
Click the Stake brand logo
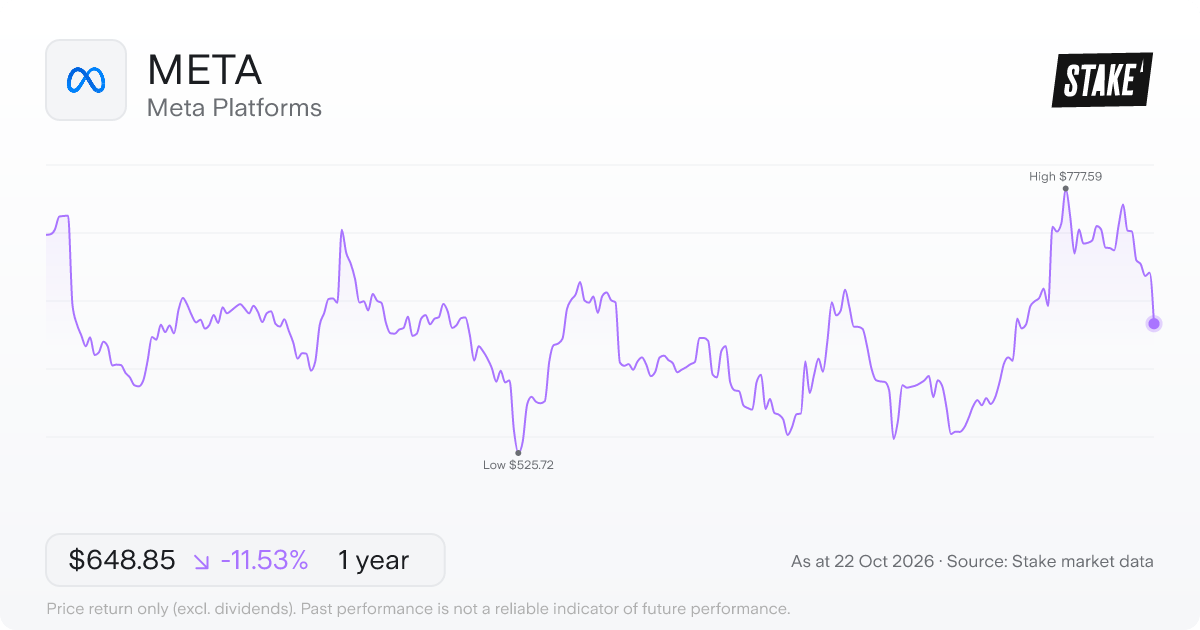1102,80
